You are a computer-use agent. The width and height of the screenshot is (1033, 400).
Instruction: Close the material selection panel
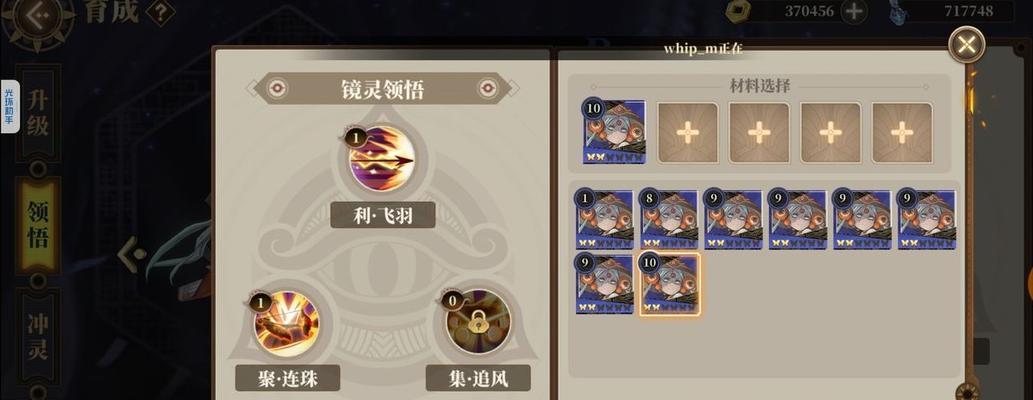[966, 45]
